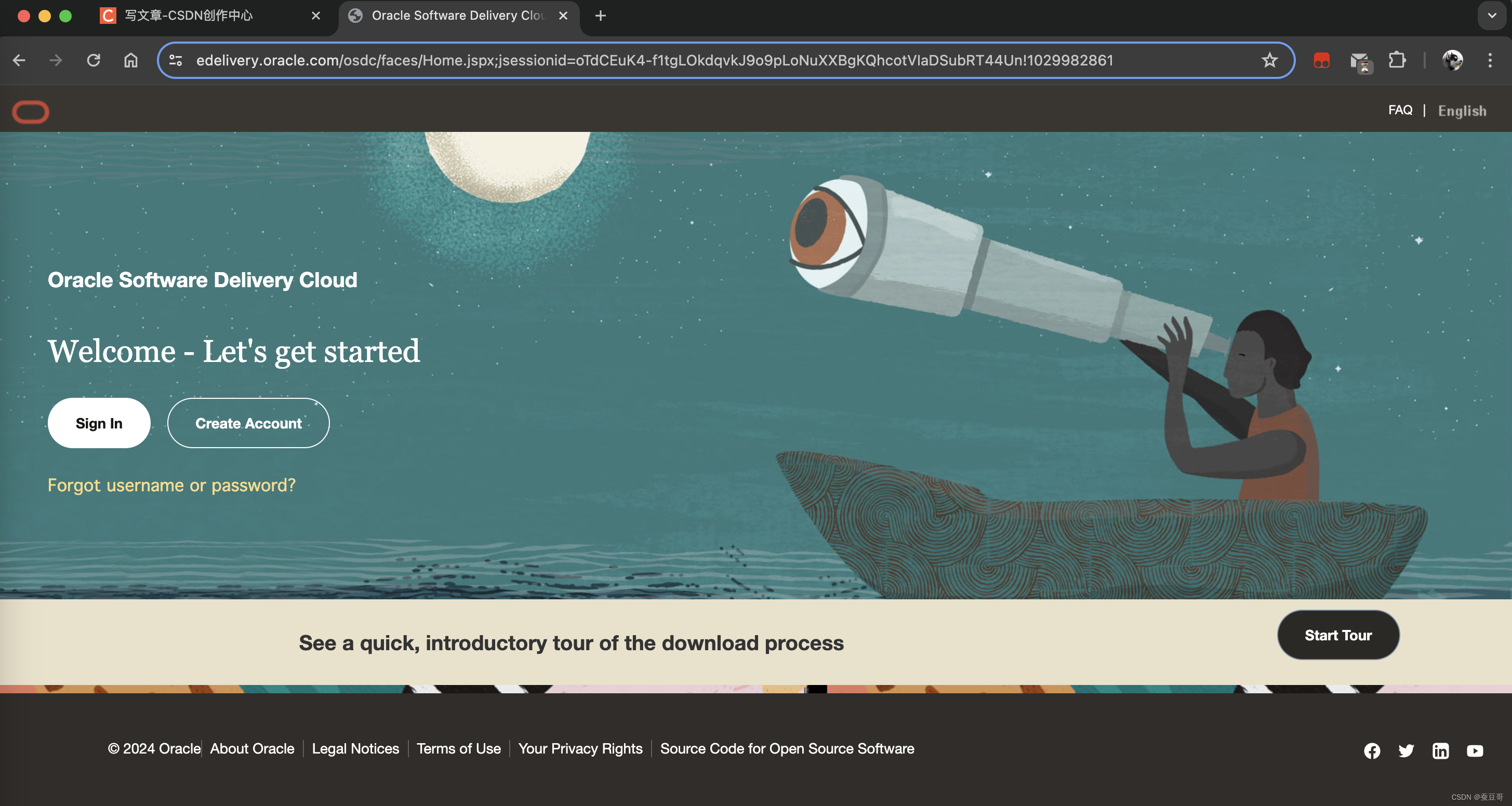Open a new browser tab
The image size is (1512, 806).
pos(601,16)
